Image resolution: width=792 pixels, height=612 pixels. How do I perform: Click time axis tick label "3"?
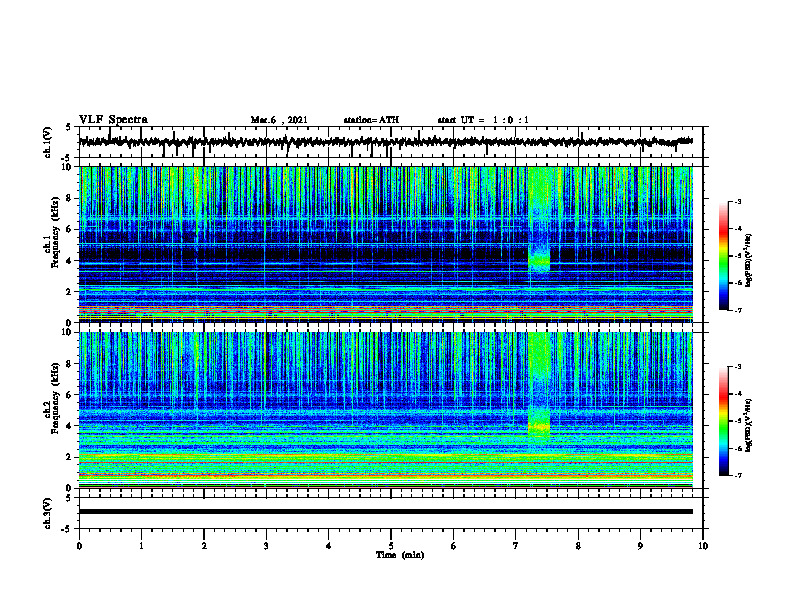[266, 546]
